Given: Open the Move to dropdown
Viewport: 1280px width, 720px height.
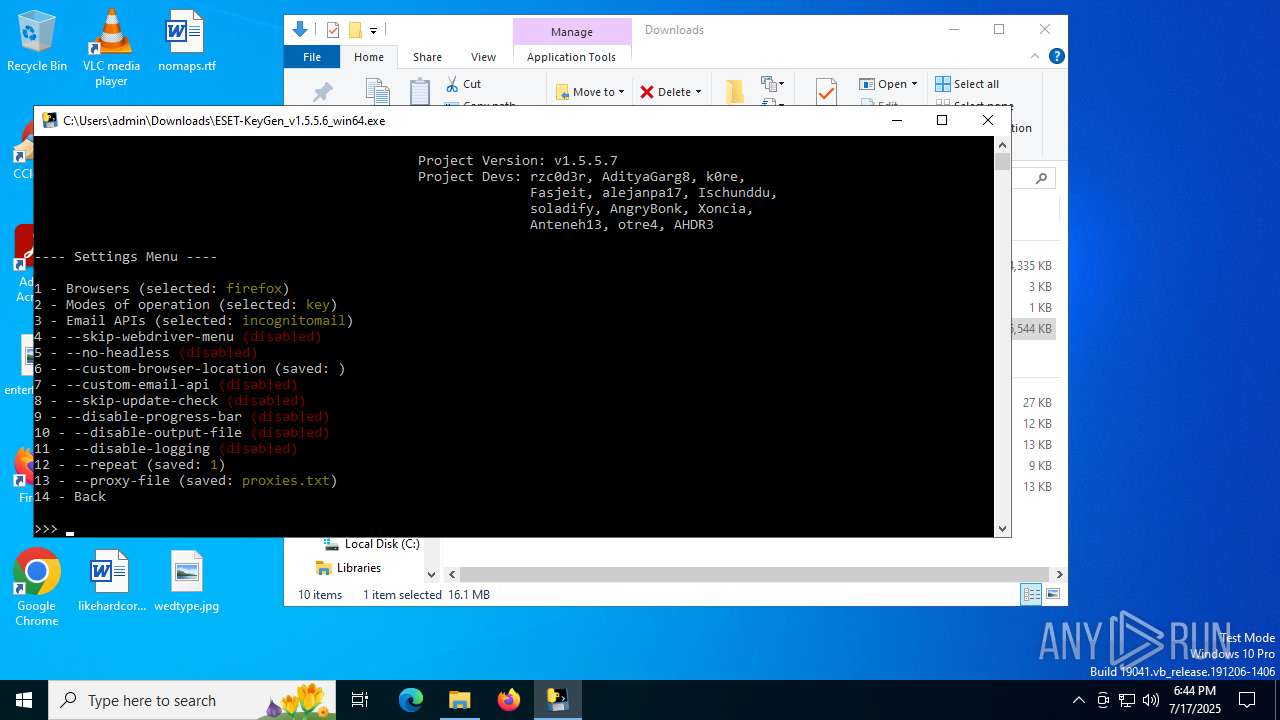Looking at the screenshot, I should (x=590, y=92).
